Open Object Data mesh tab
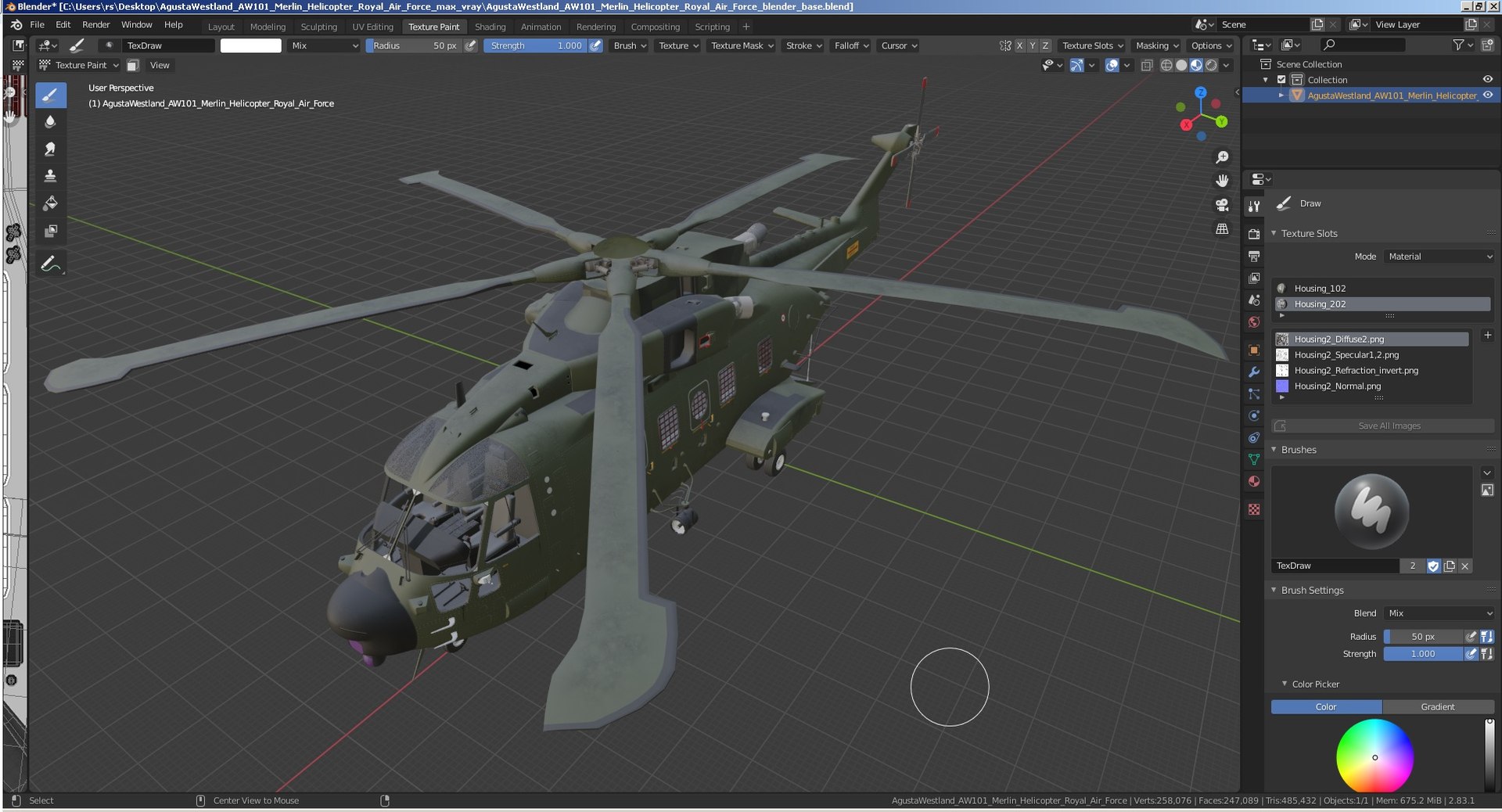 [1254, 459]
